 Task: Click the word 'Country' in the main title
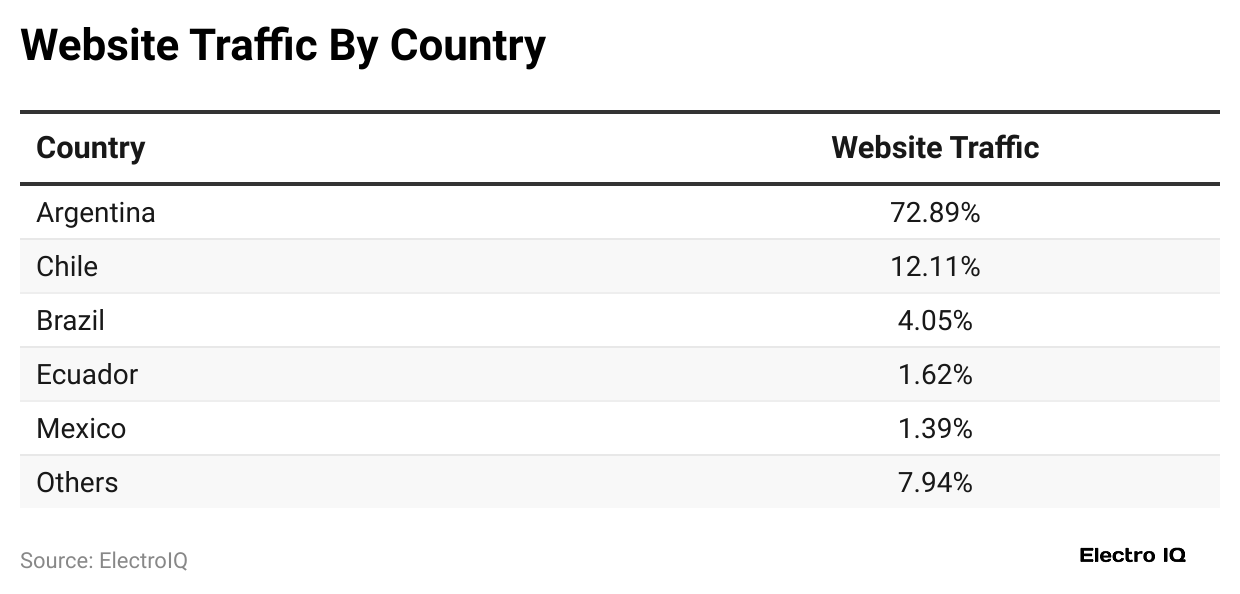tap(468, 45)
